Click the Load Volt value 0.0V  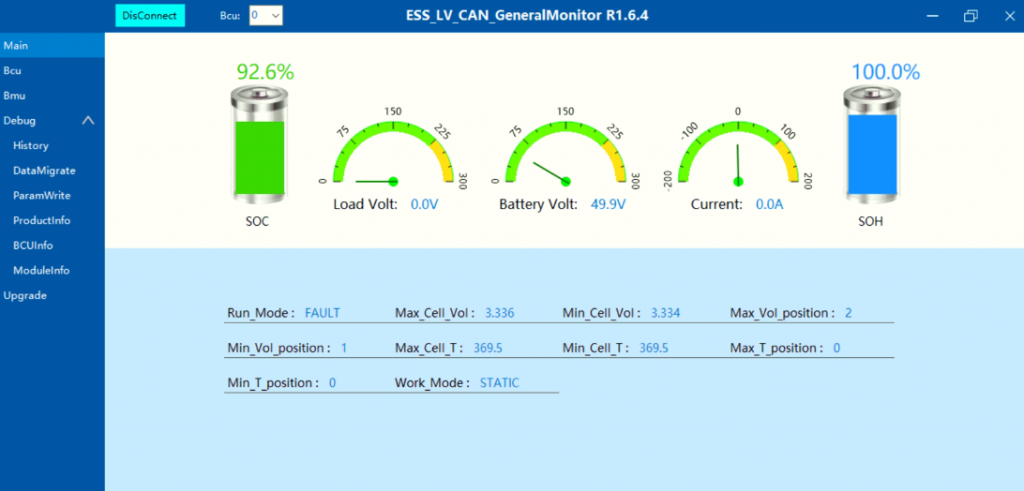click(424, 204)
